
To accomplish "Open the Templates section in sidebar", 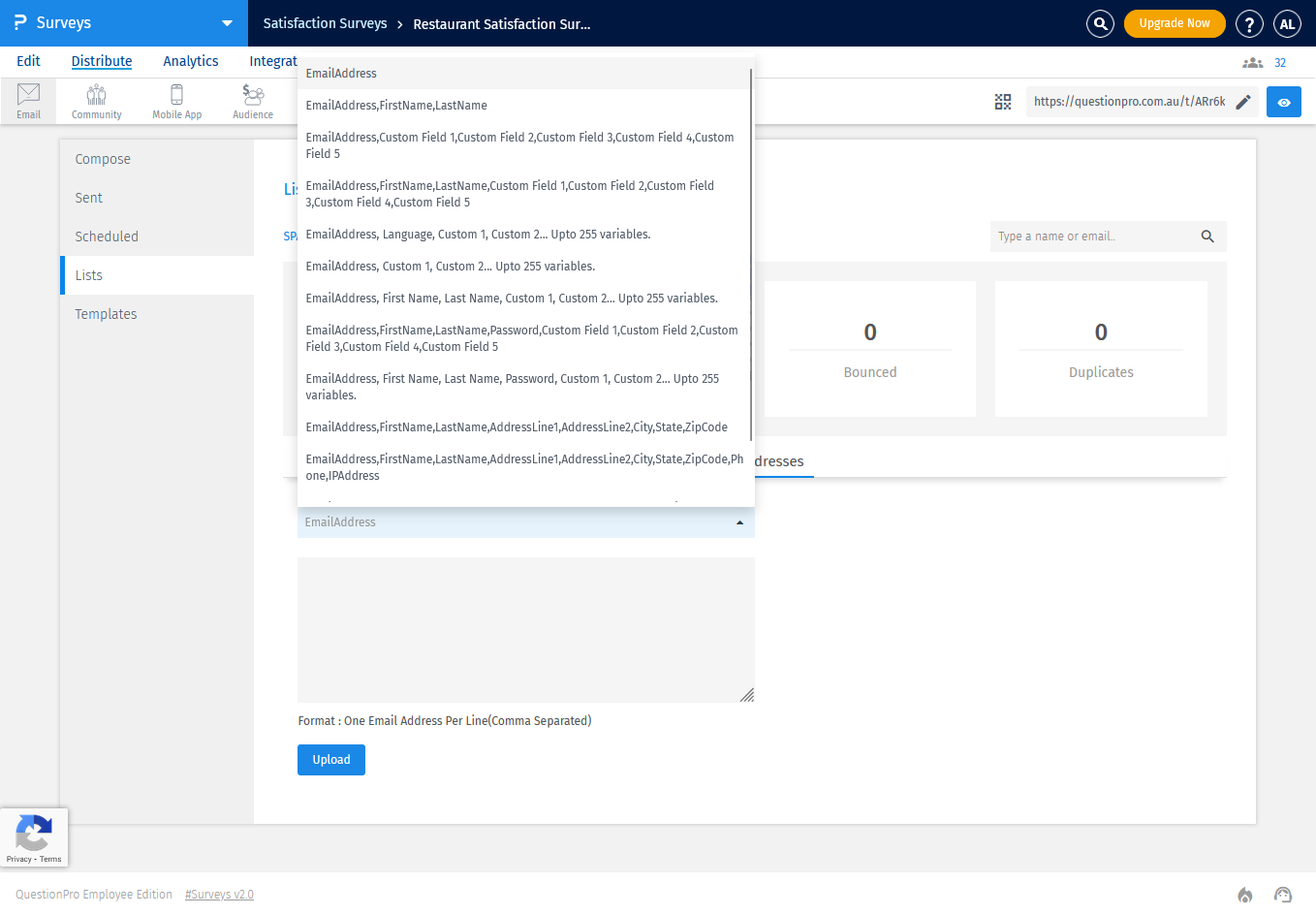I will coord(106,313).
